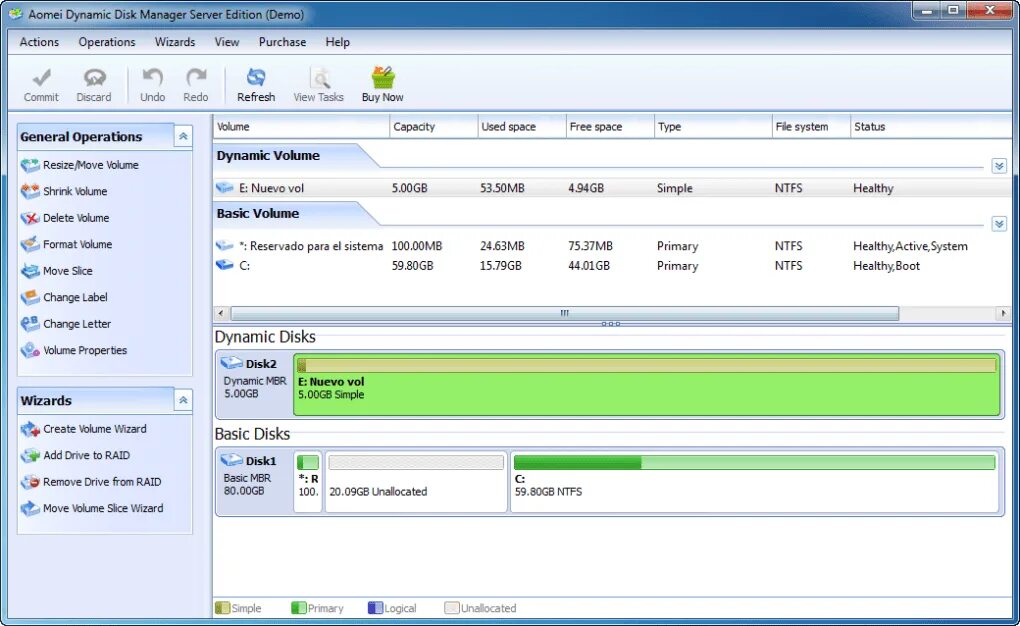Image resolution: width=1020 pixels, height=626 pixels.
Task: Click the Move Volume Slice Wizard link
Action: [103, 509]
